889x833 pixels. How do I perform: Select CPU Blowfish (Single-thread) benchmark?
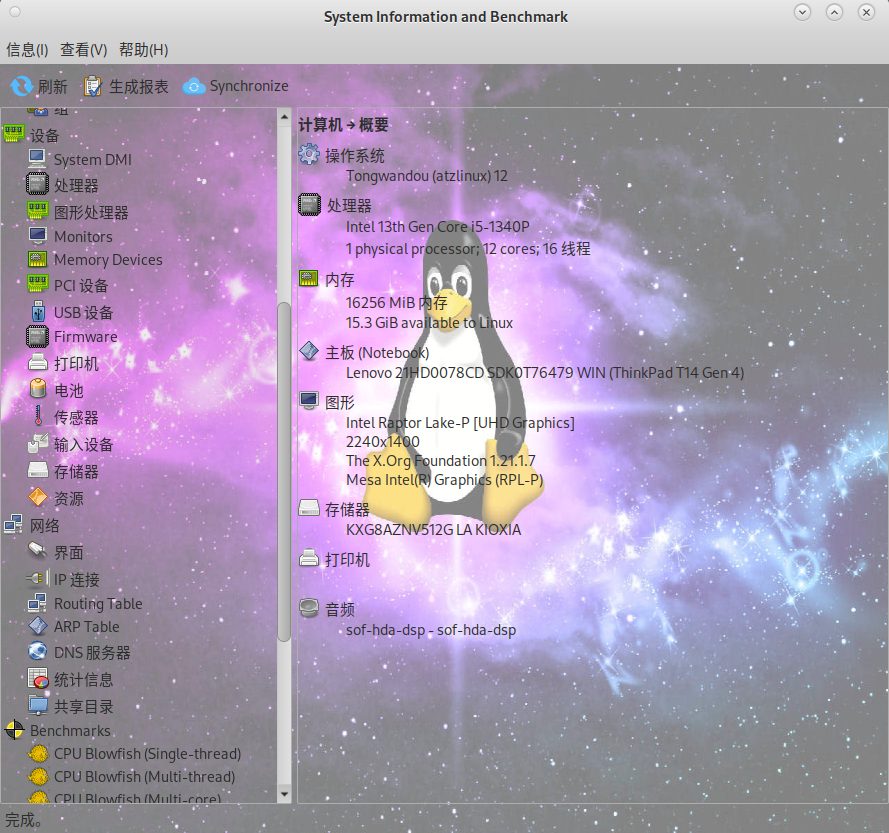[147, 754]
